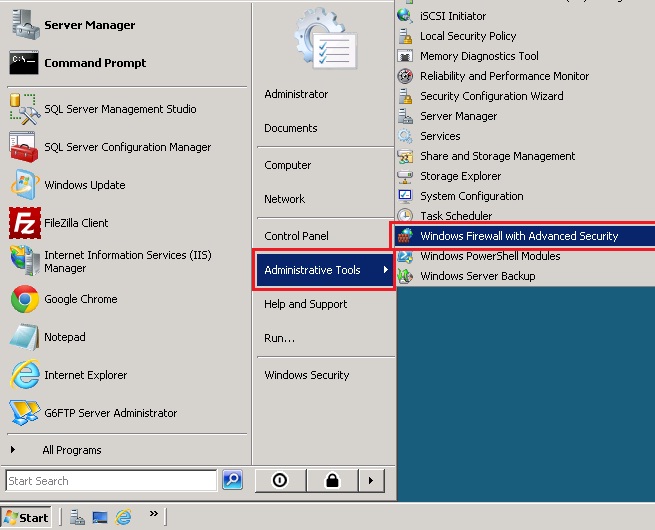Click the Windows Server Backup icon
This screenshot has width=655, height=530.
coord(405,276)
